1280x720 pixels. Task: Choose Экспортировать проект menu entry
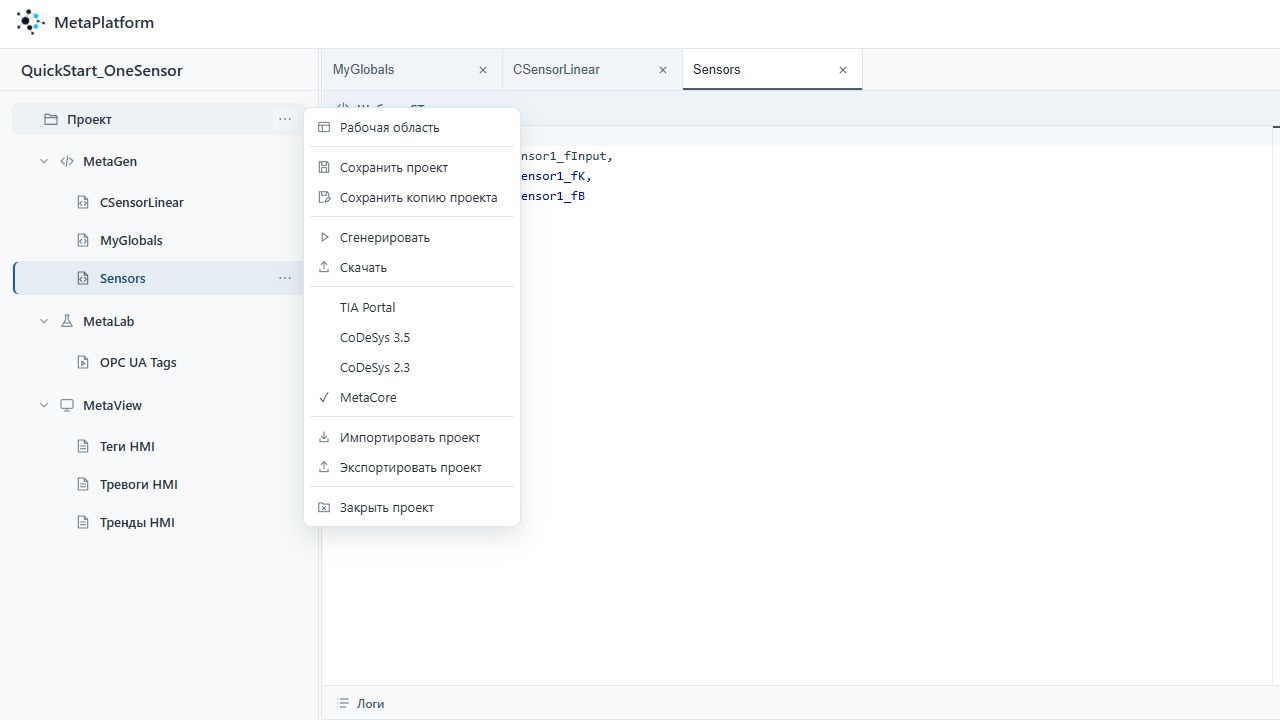pos(412,467)
